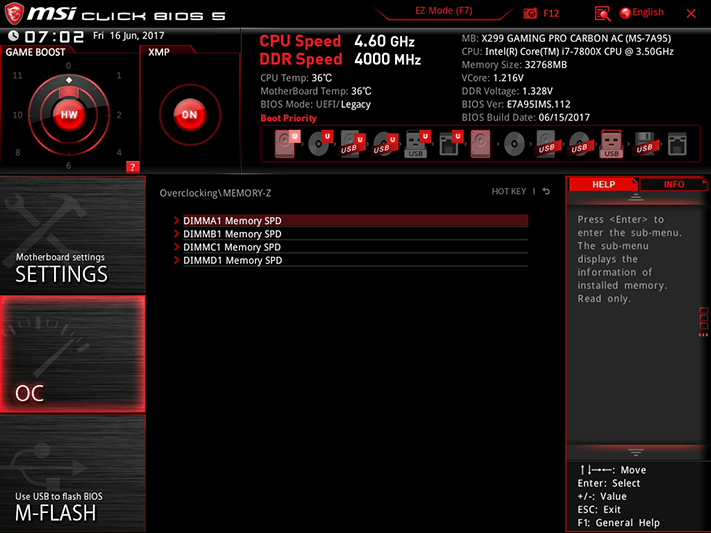Switch to the HELP tab

(x=603, y=184)
